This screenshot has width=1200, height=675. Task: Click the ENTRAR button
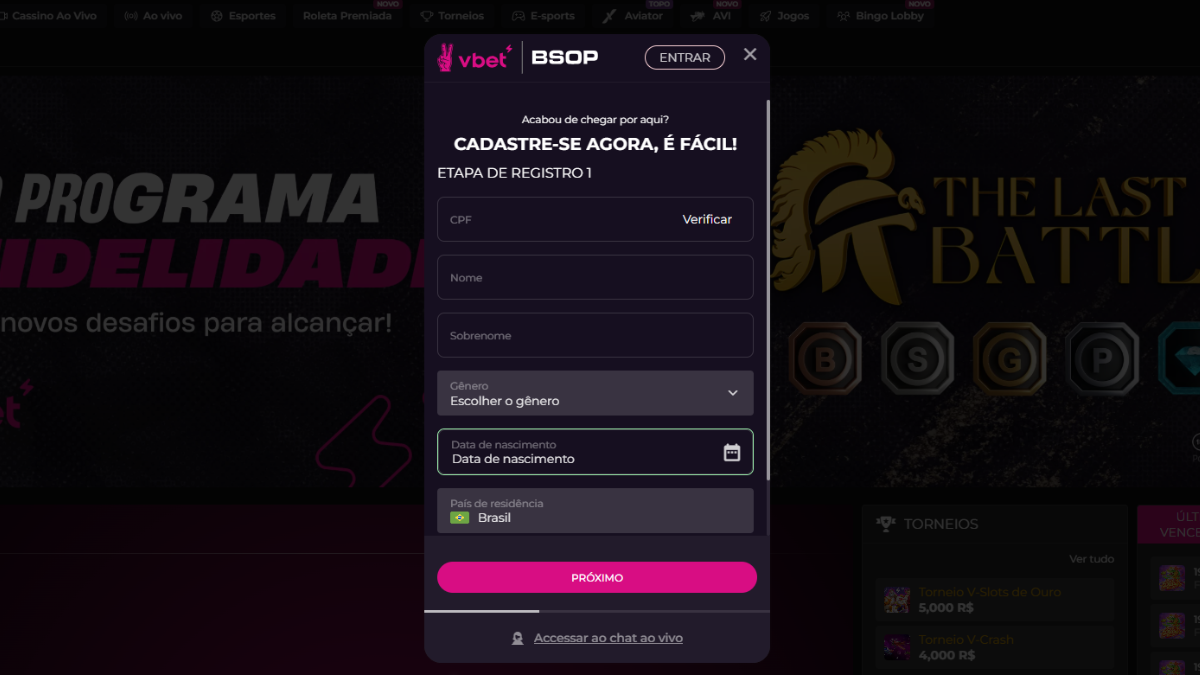685,58
